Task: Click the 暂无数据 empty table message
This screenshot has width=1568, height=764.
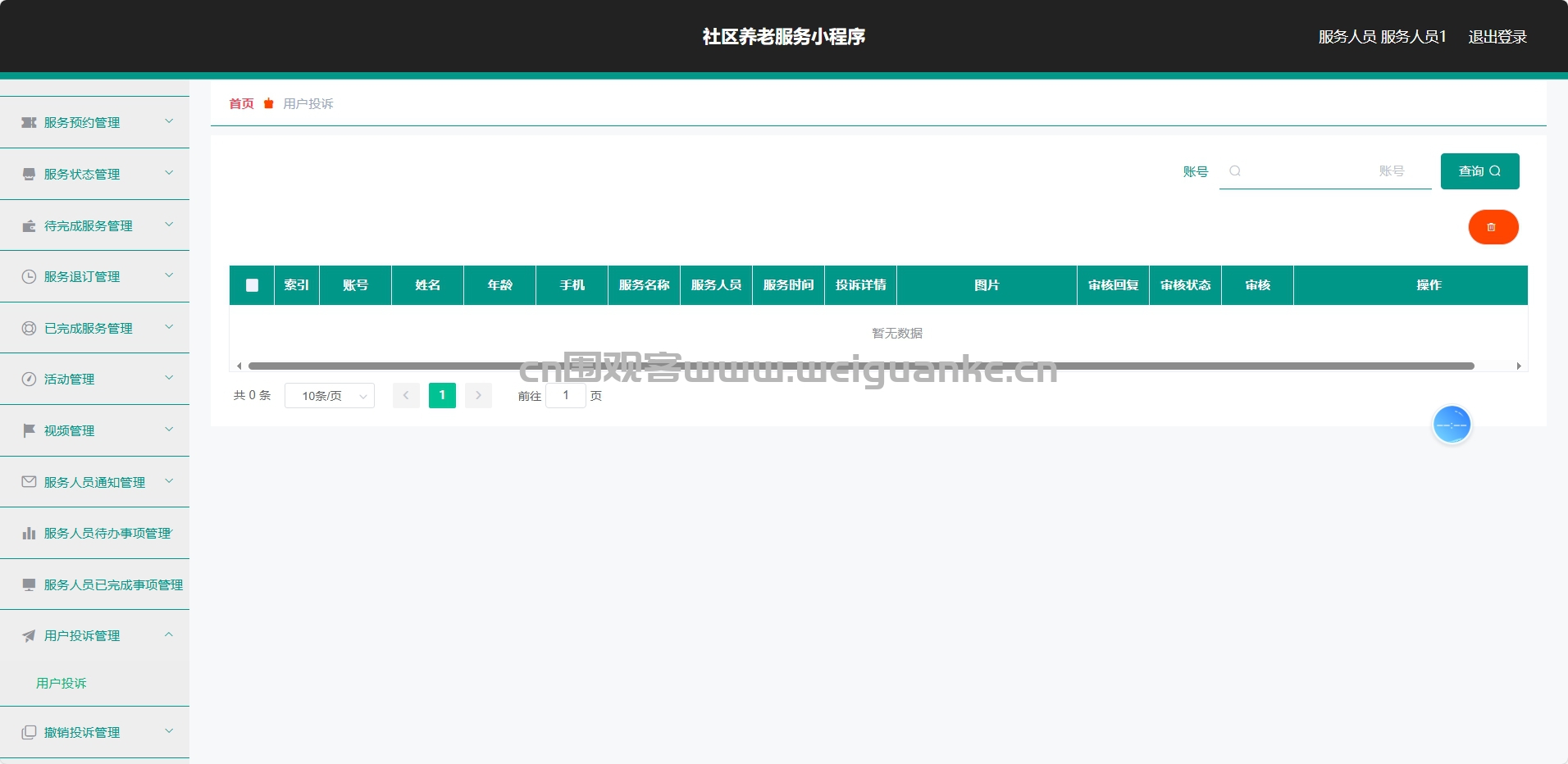Action: coord(897,333)
